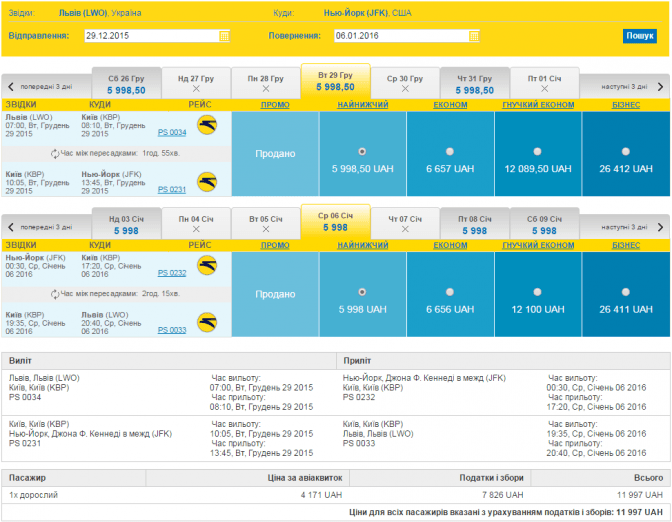Switch to the Сб 26 Гру date tab
The width and height of the screenshot is (672, 522).
click(126, 84)
